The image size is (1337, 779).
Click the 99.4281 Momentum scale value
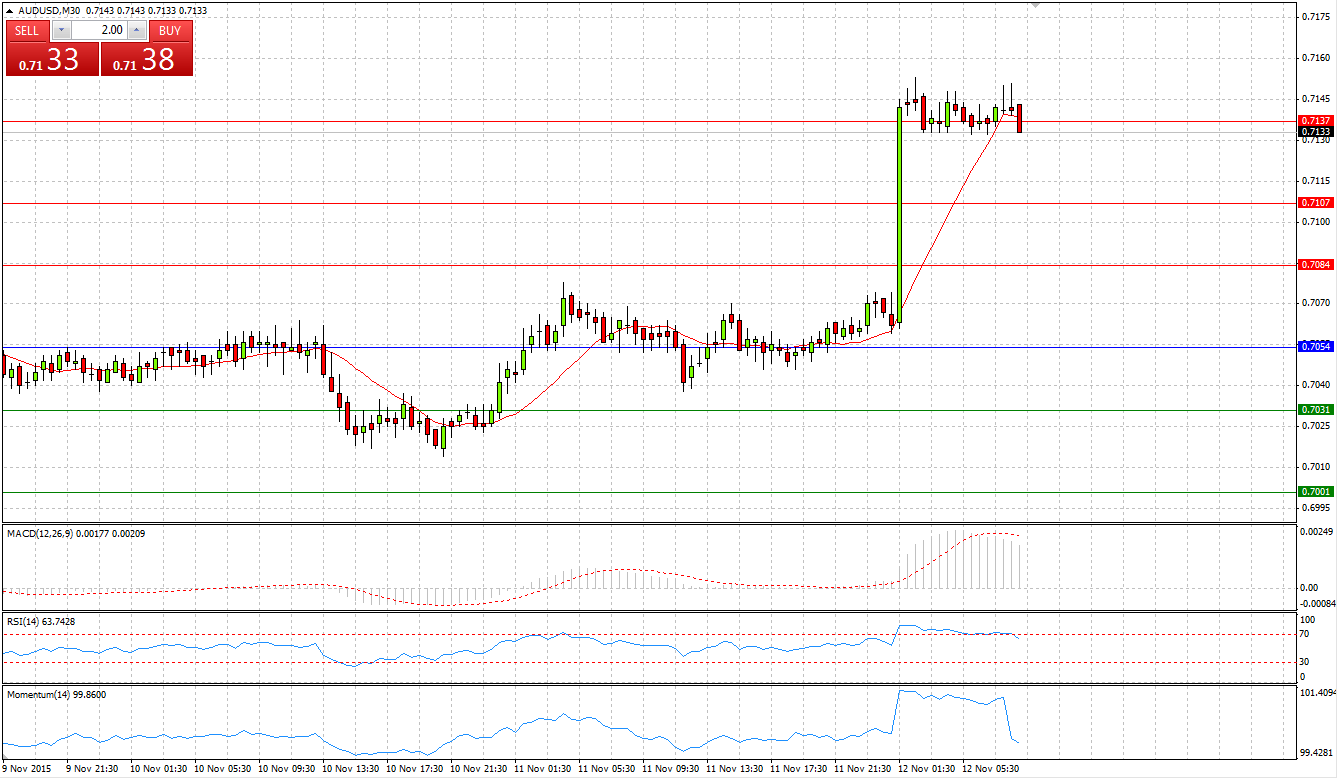[x=1315, y=752]
